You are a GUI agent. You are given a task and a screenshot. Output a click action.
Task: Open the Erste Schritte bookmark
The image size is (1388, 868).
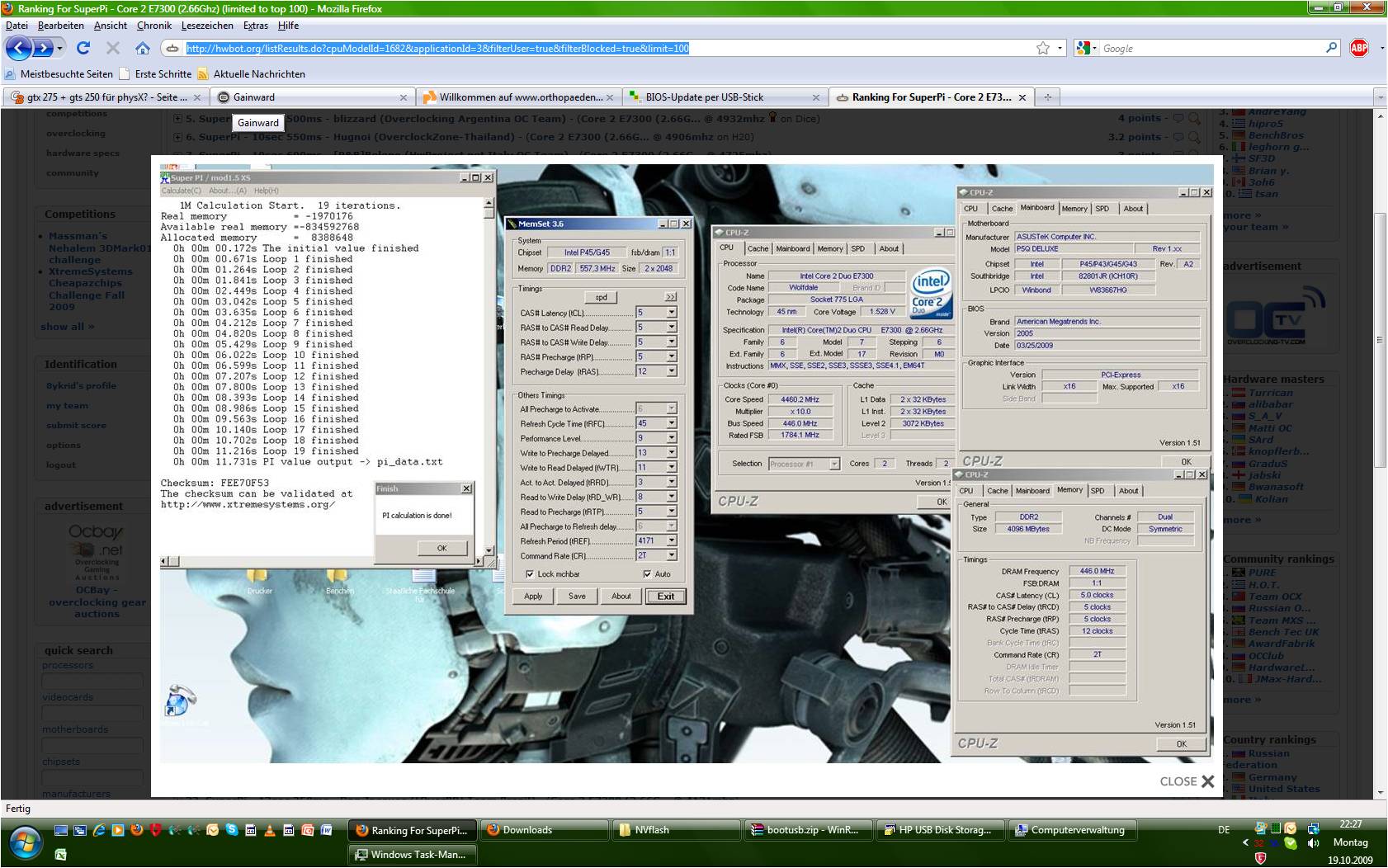pos(156,74)
